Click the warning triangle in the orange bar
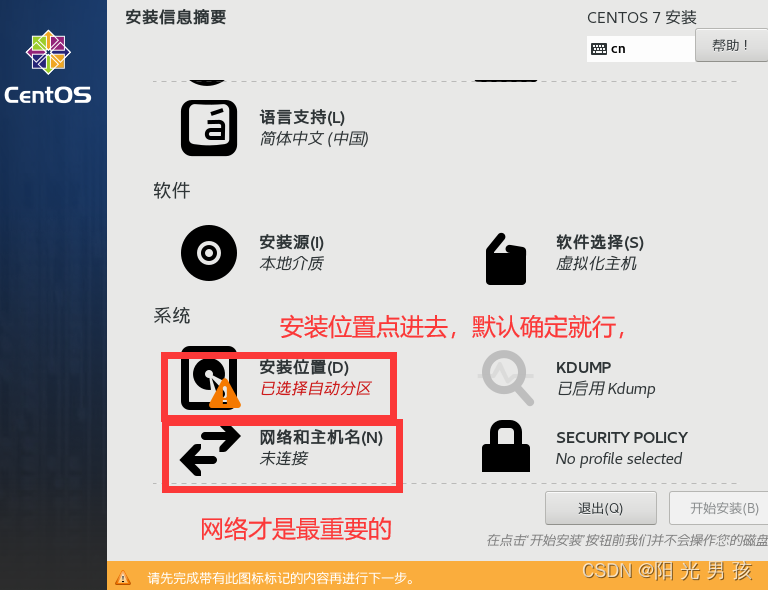Viewport: 768px width, 590px height. (123, 578)
